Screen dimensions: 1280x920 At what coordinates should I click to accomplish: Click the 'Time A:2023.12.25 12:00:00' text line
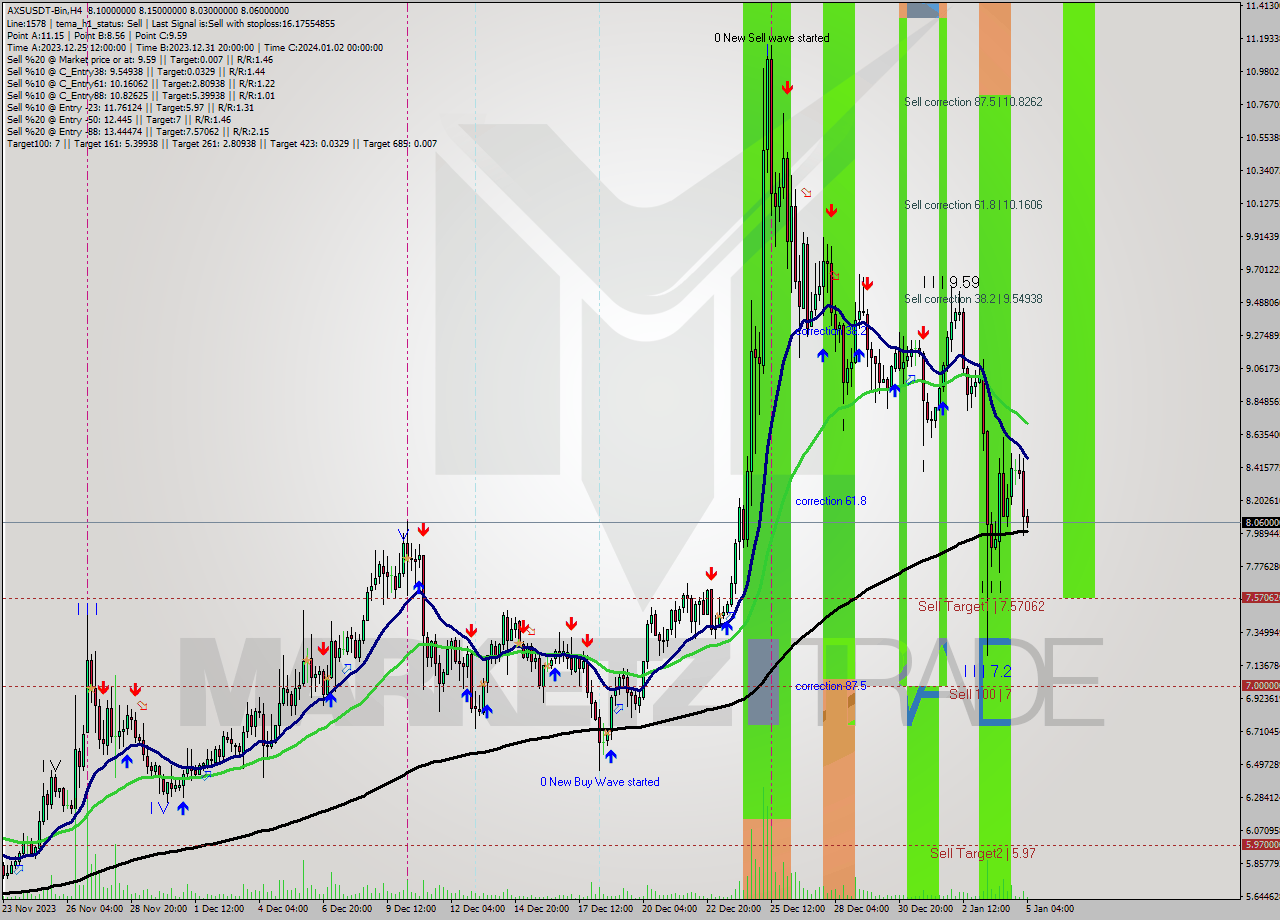(x=194, y=47)
